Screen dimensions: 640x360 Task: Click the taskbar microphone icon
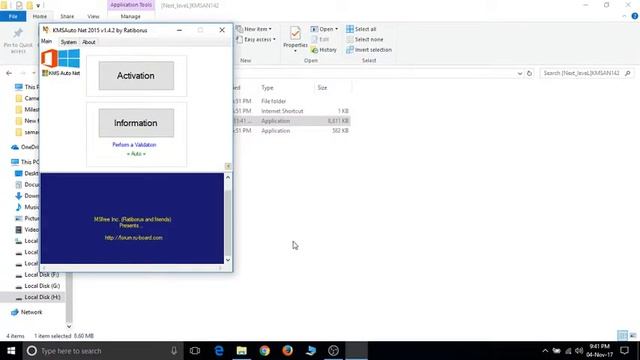(x=174, y=351)
